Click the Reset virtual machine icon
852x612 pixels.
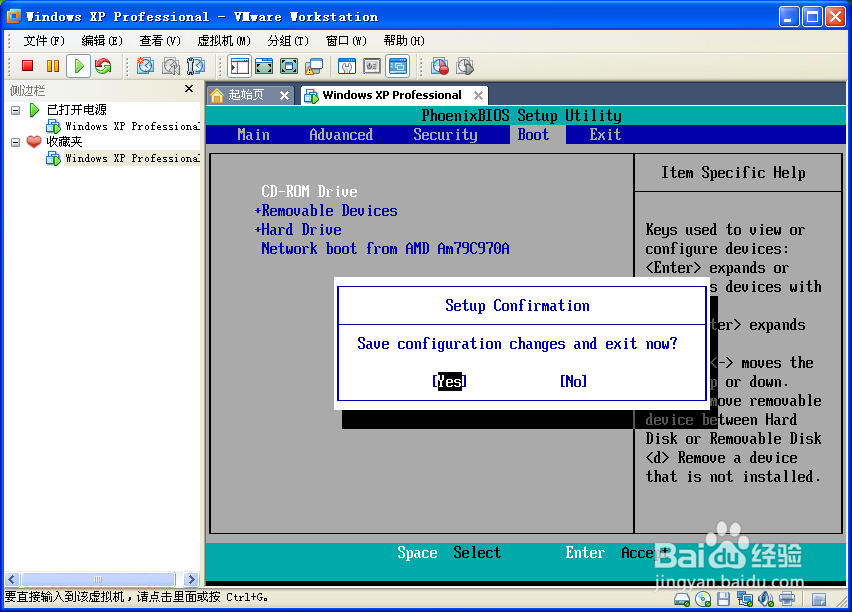103,66
